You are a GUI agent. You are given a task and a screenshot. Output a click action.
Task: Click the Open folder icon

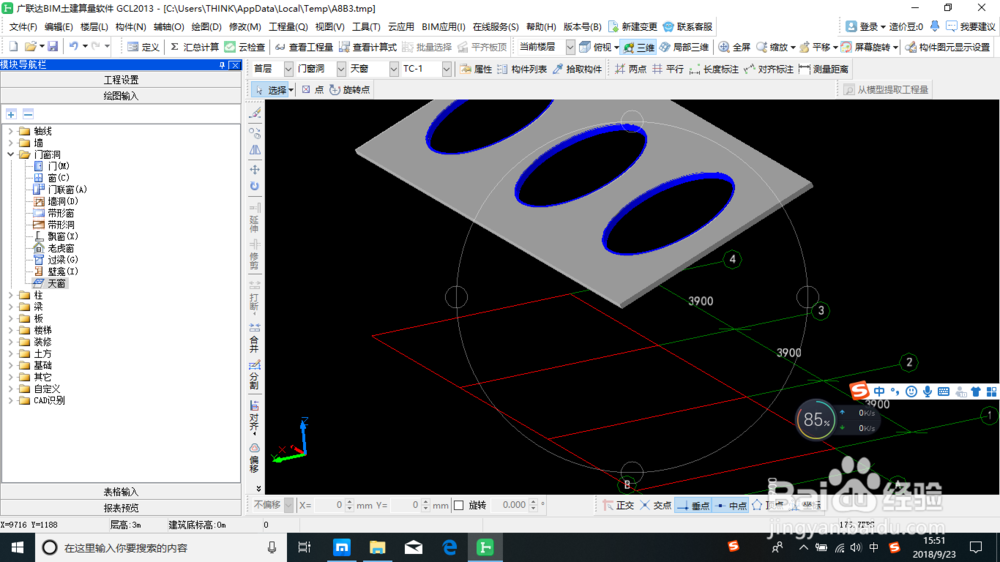pos(30,47)
